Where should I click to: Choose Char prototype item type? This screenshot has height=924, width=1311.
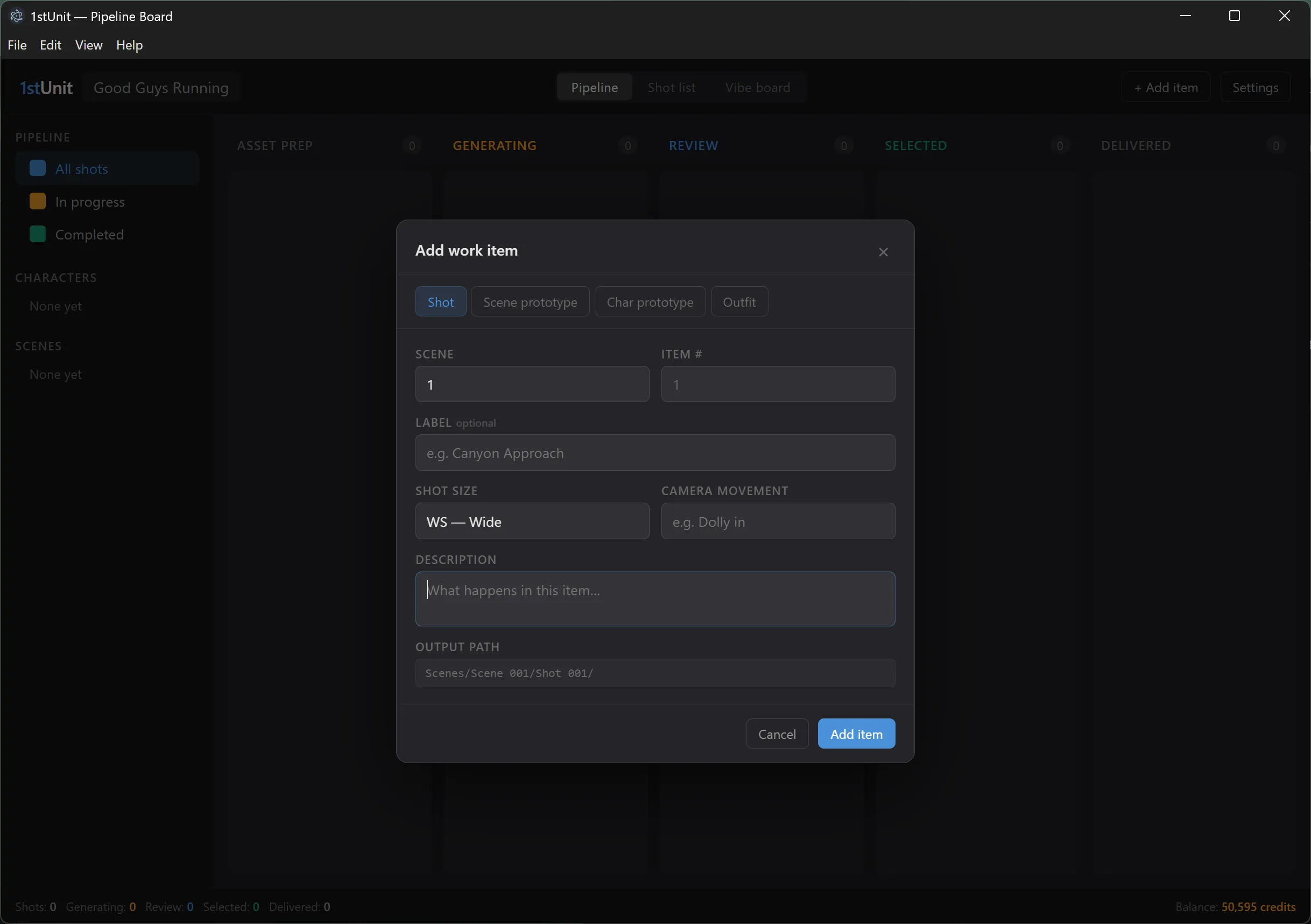pyautogui.click(x=650, y=301)
